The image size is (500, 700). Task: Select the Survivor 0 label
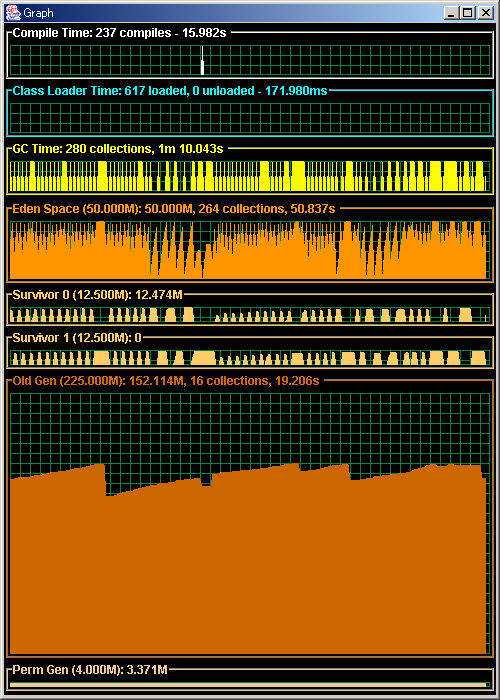click(x=97, y=295)
